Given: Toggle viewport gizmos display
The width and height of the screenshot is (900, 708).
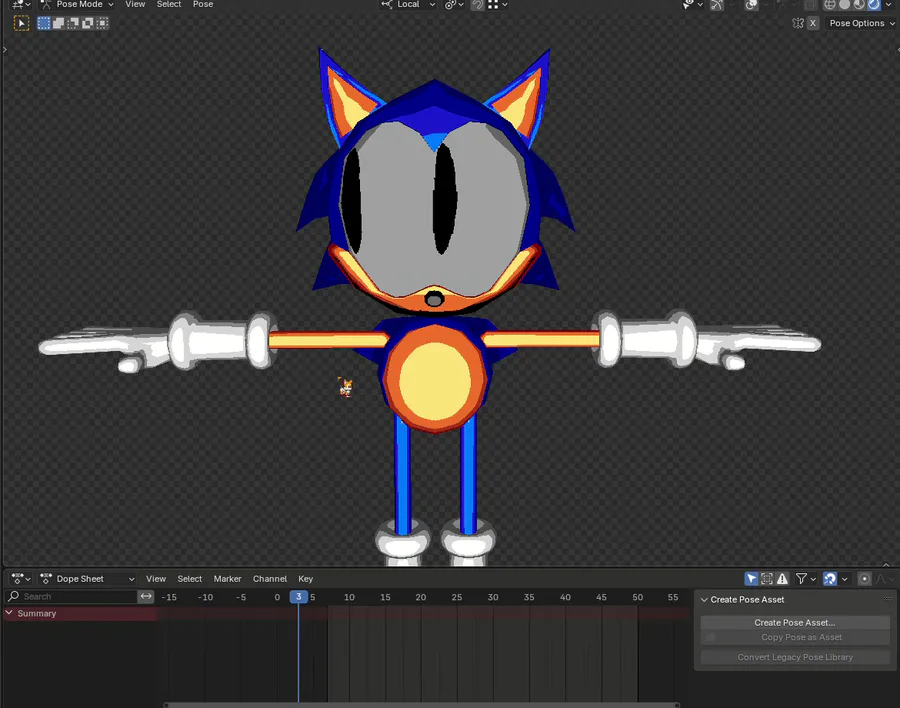Looking at the screenshot, I should pyautogui.click(x=717, y=5).
